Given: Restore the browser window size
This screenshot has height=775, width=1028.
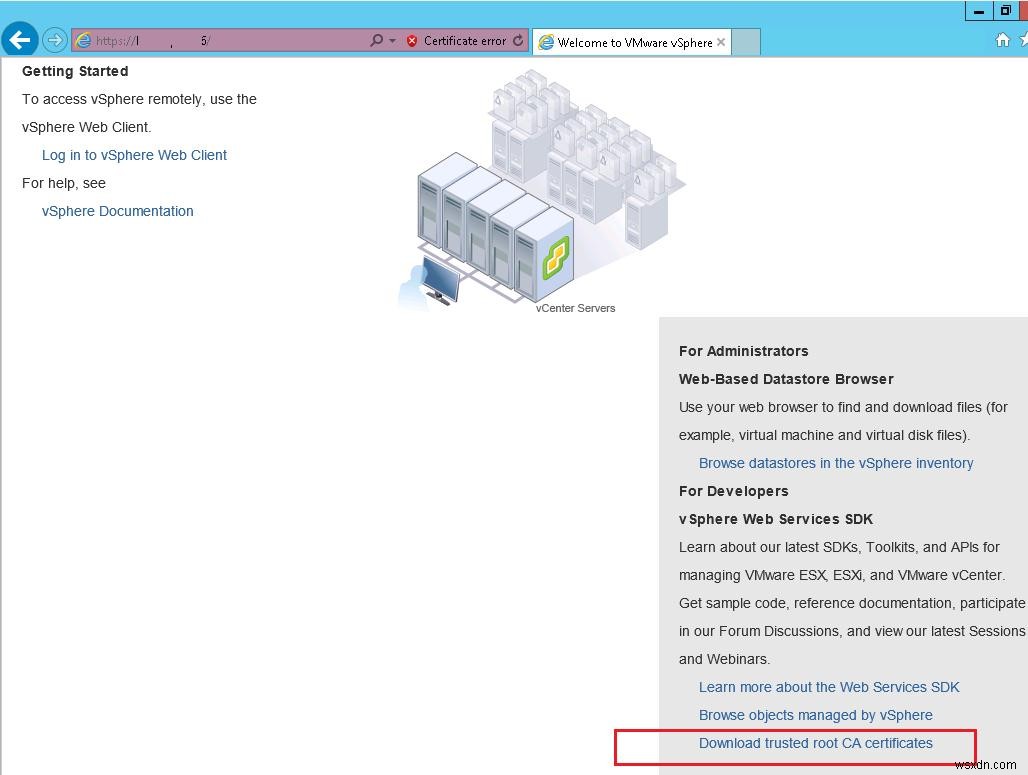Looking at the screenshot, I should click(1005, 10).
